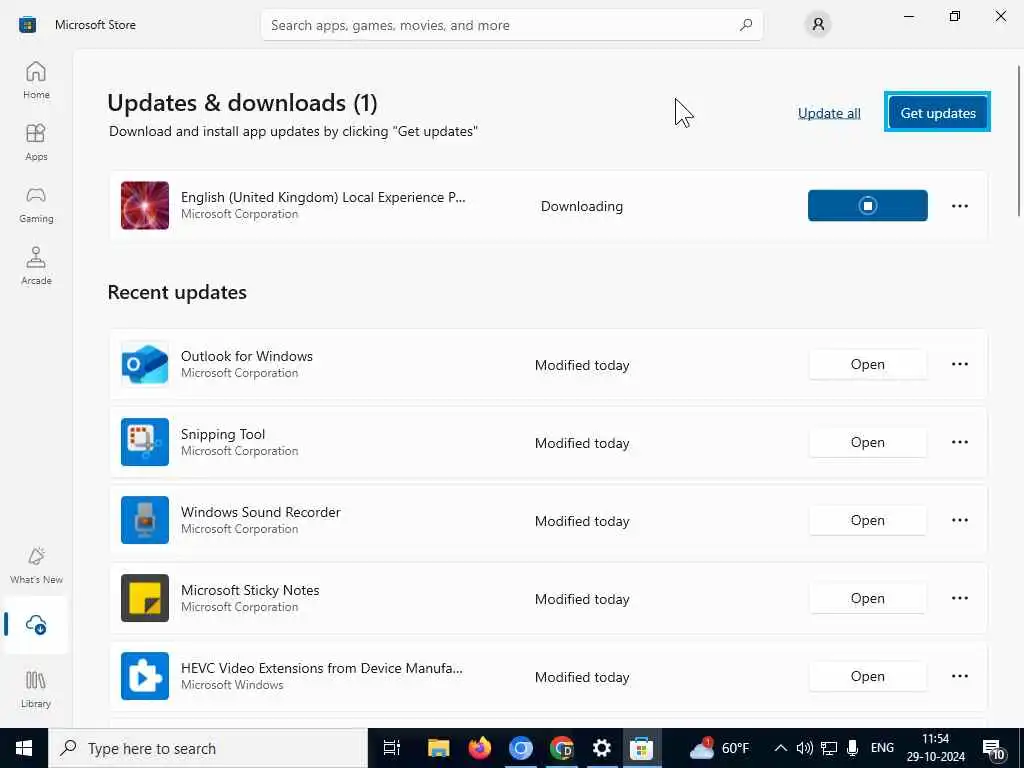Open more options for English Local Experience Pack
1024x768 pixels.
(959, 206)
